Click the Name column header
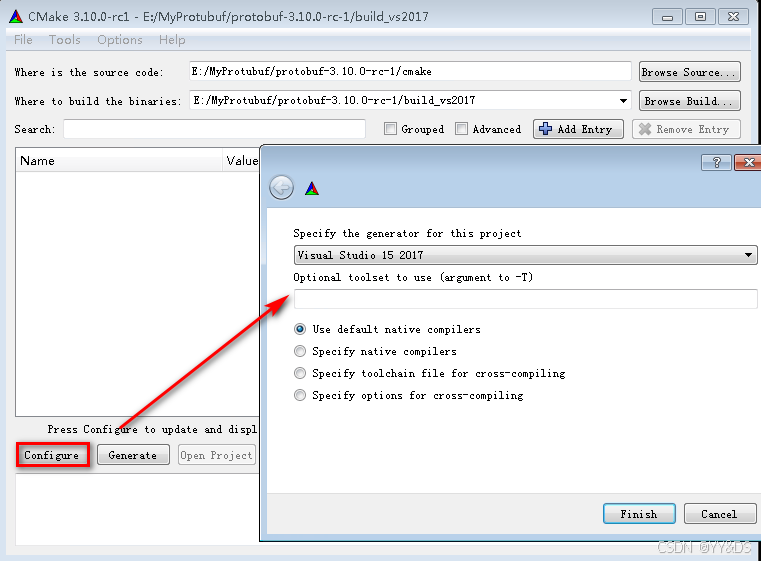Image resolution: width=761 pixels, height=561 pixels. point(119,161)
